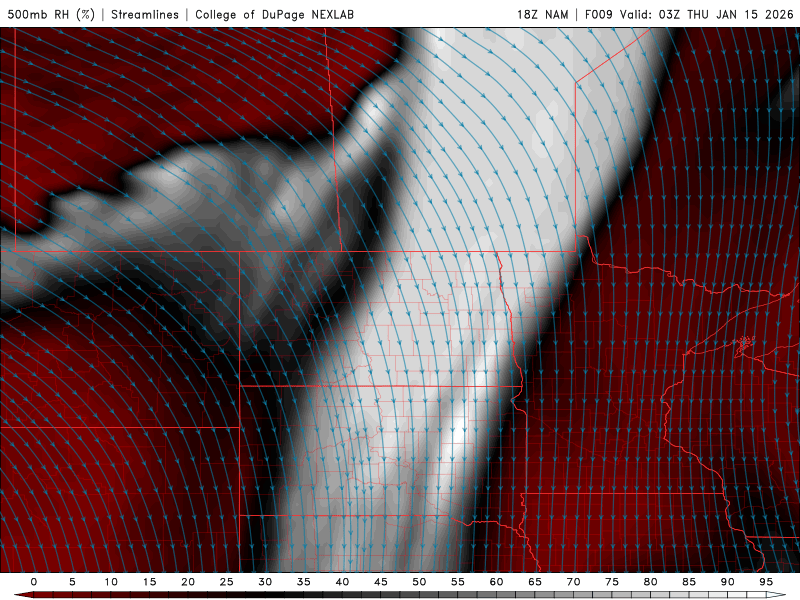Select the "40" colorbar scale label

(342, 582)
